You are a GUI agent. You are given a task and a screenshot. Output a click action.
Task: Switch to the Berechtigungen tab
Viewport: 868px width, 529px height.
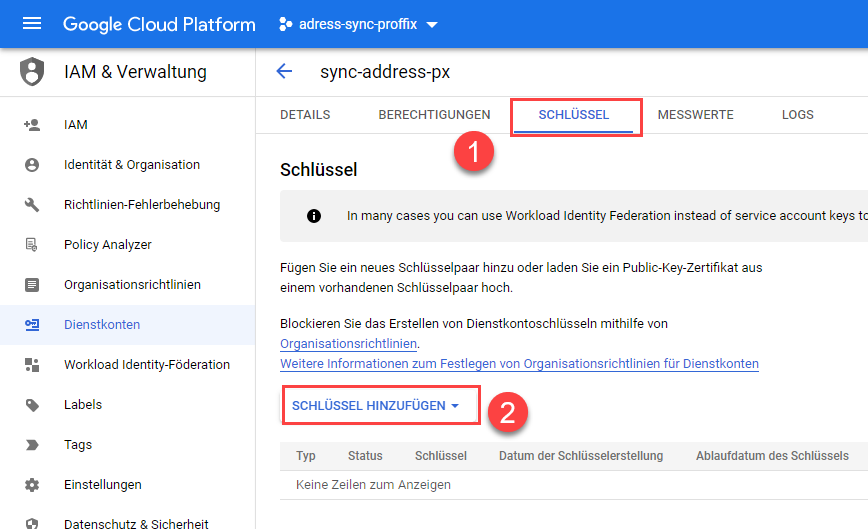pyautogui.click(x=434, y=115)
